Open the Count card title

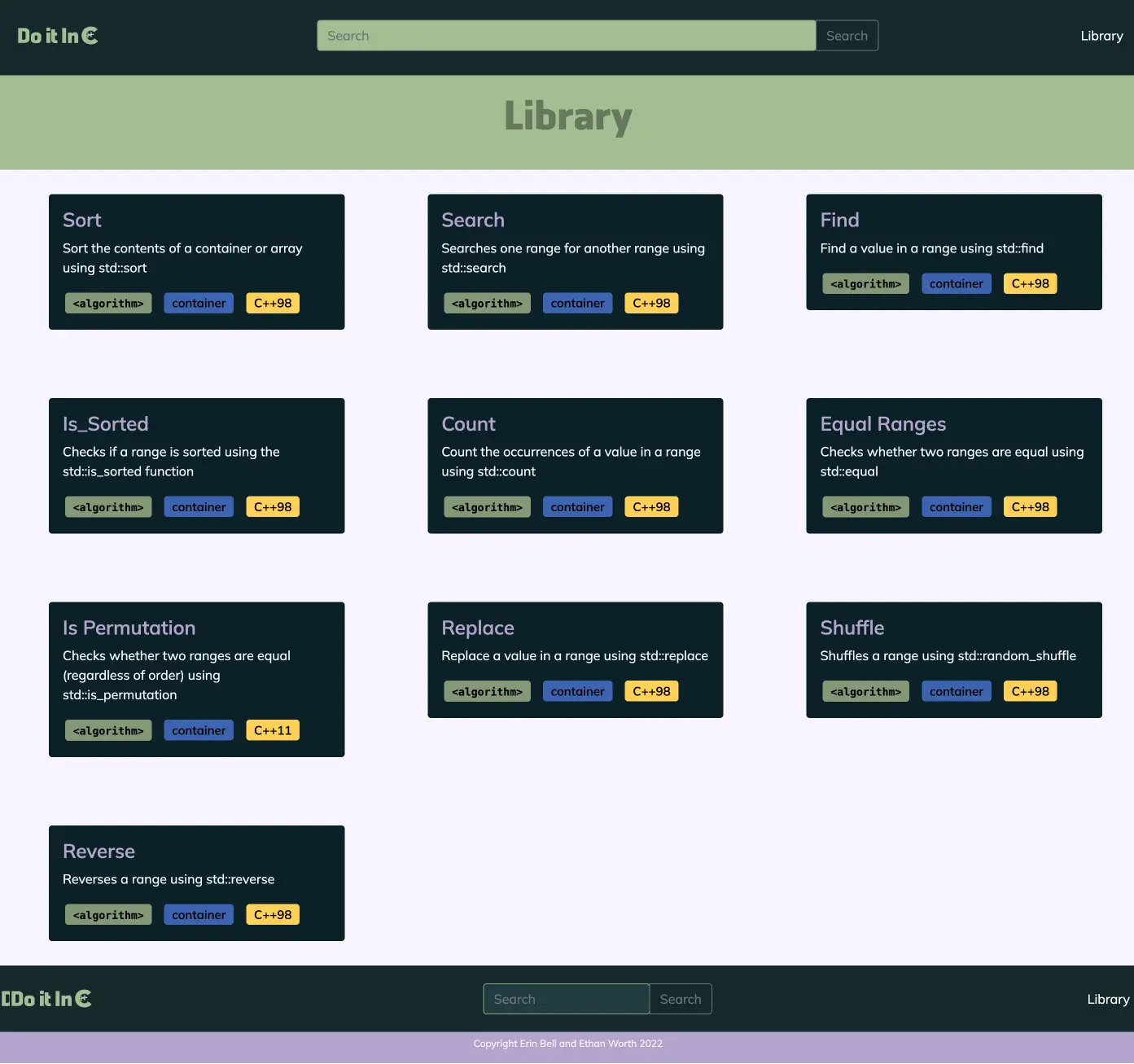[468, 424]
